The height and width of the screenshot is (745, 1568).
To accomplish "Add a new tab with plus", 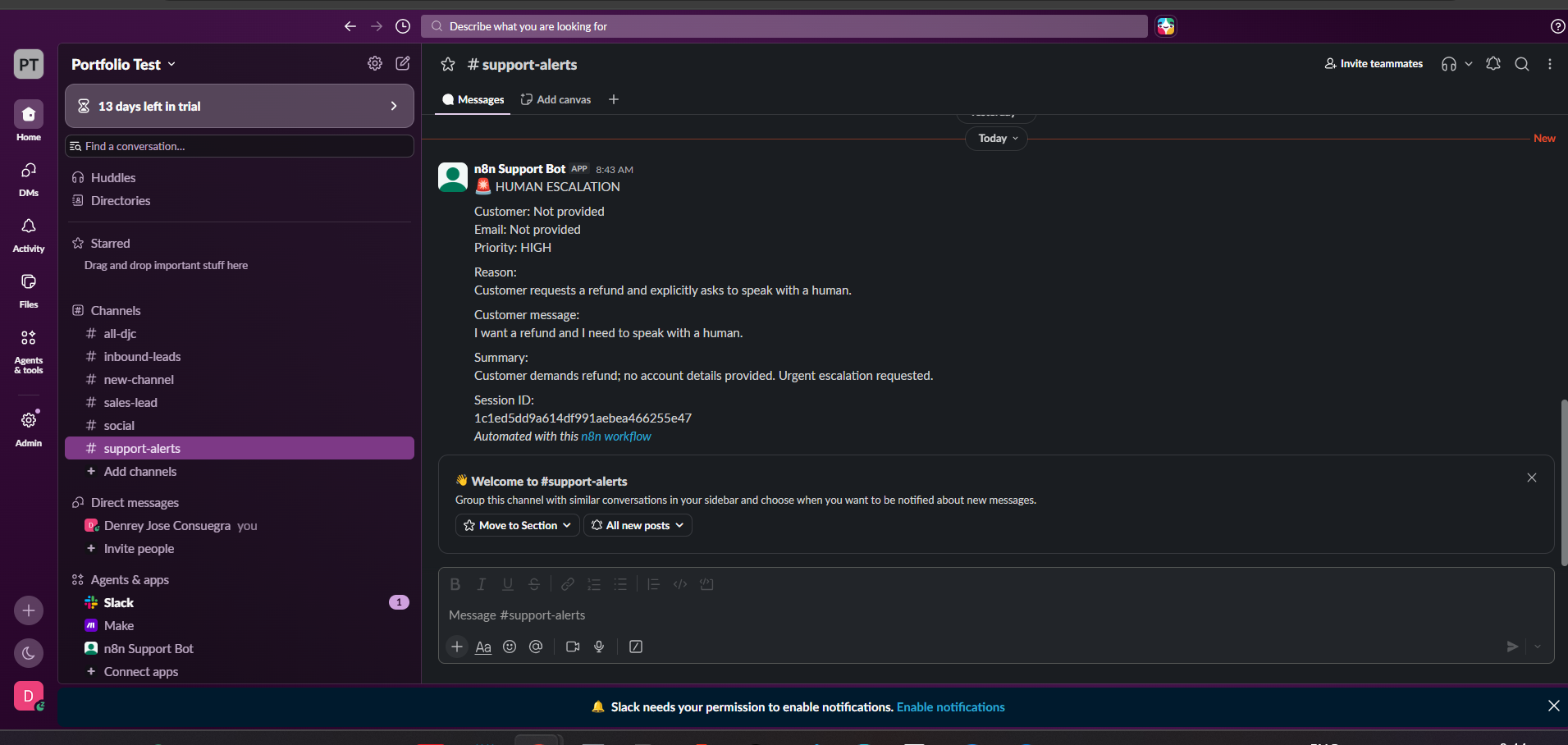I will click(x=614, y=99).
